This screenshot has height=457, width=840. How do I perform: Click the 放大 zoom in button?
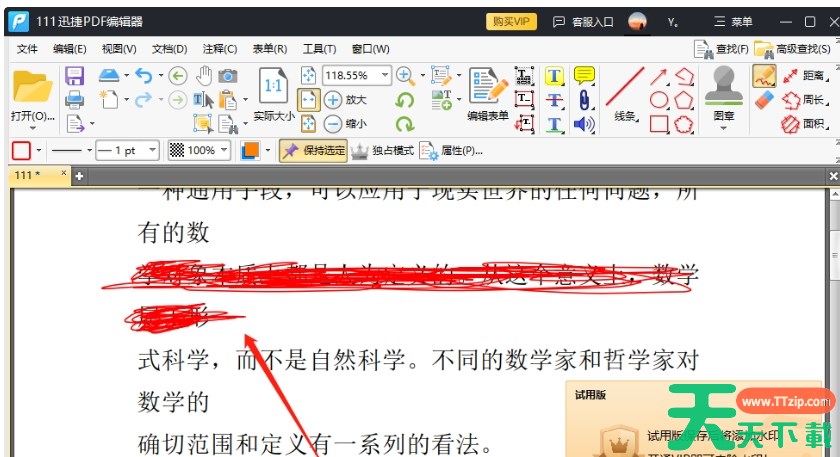(345, 100)
